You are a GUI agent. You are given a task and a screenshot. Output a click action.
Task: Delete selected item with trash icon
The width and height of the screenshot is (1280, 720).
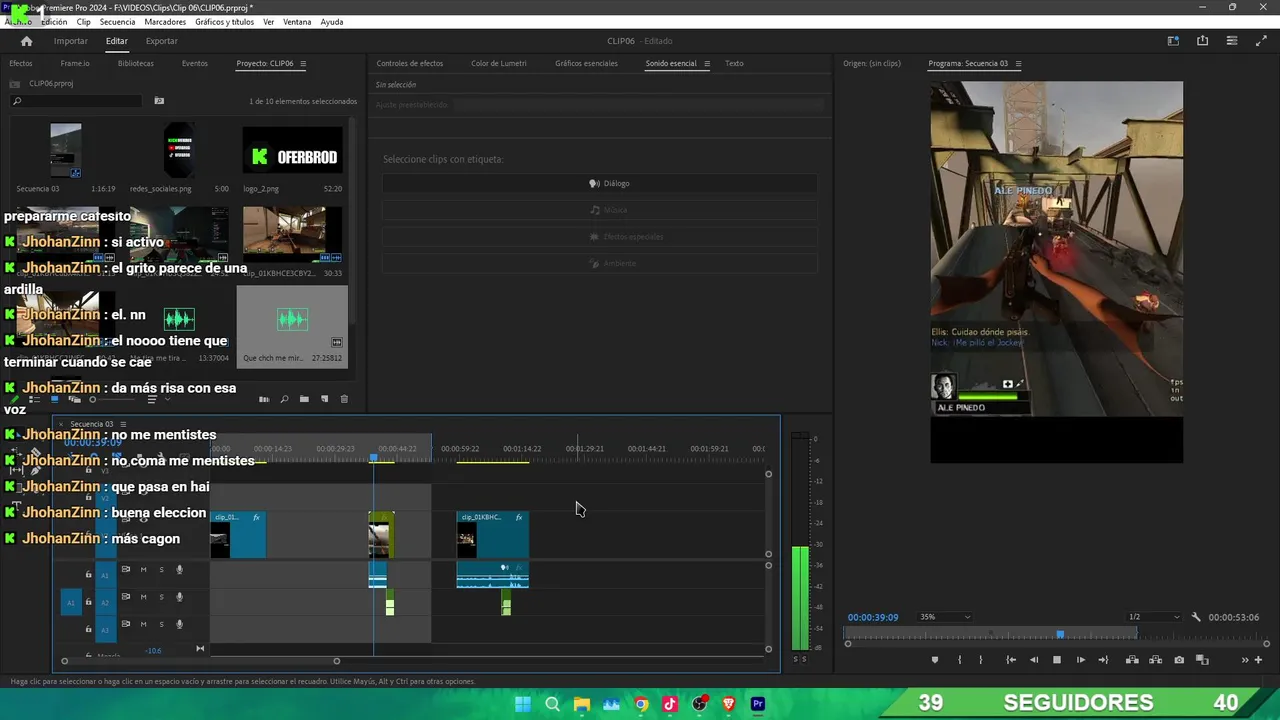[x=344, y=399]
